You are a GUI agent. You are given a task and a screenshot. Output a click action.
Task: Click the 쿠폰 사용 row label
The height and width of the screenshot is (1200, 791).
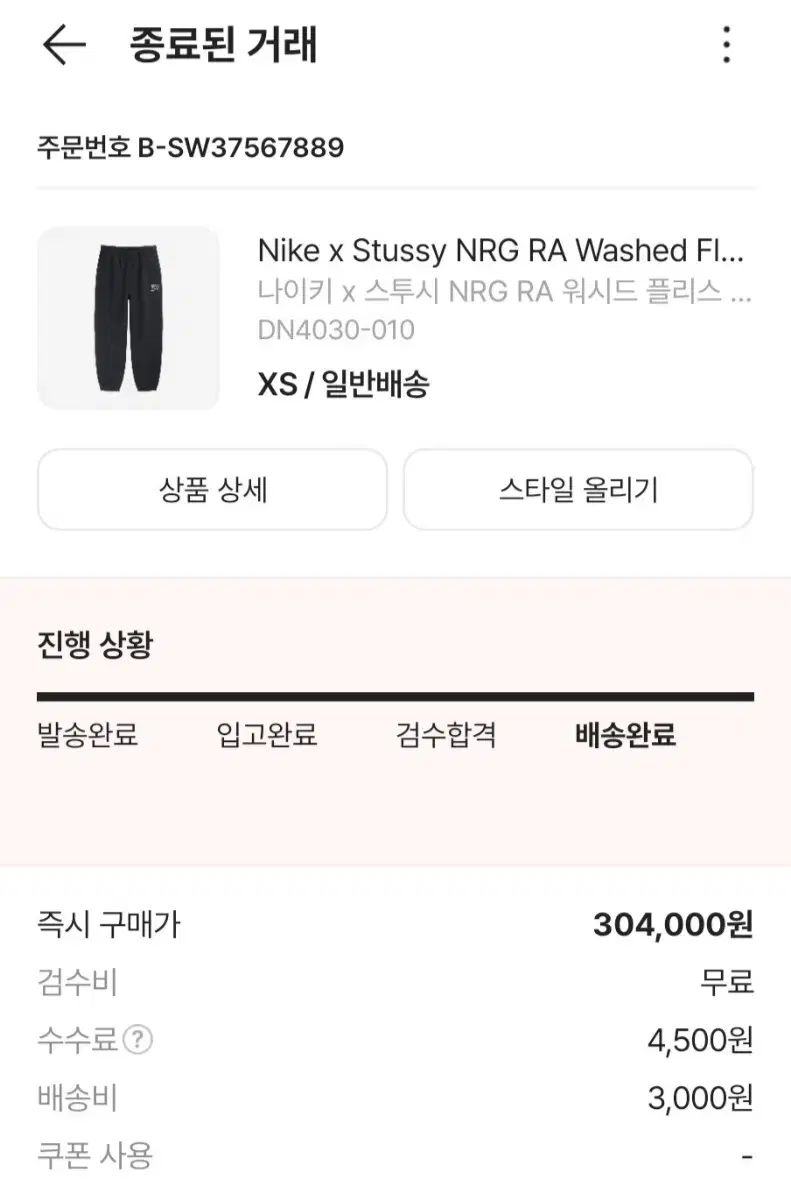point(95,1157)
